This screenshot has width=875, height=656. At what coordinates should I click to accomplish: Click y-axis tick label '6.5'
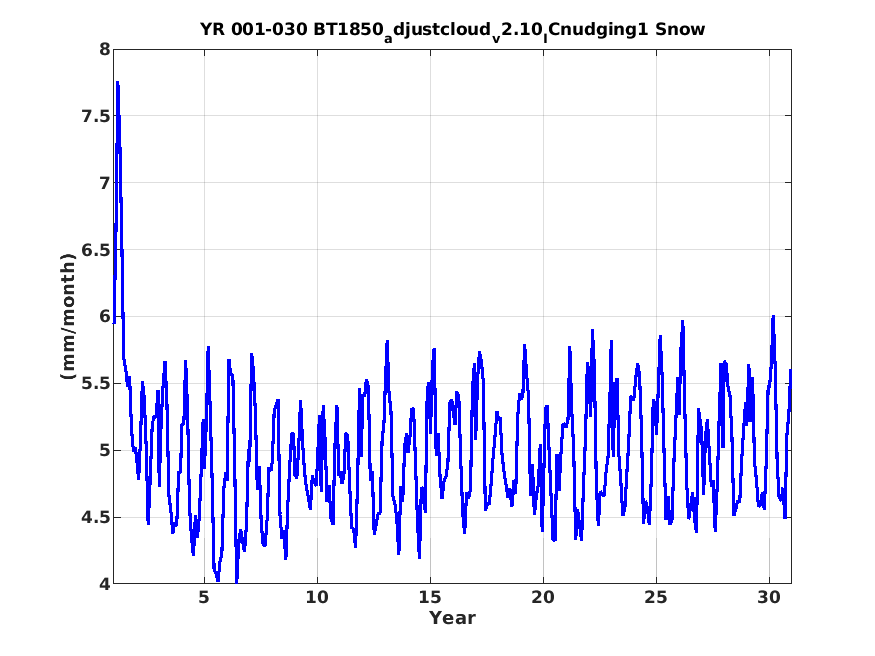click(x=96, y=250)
